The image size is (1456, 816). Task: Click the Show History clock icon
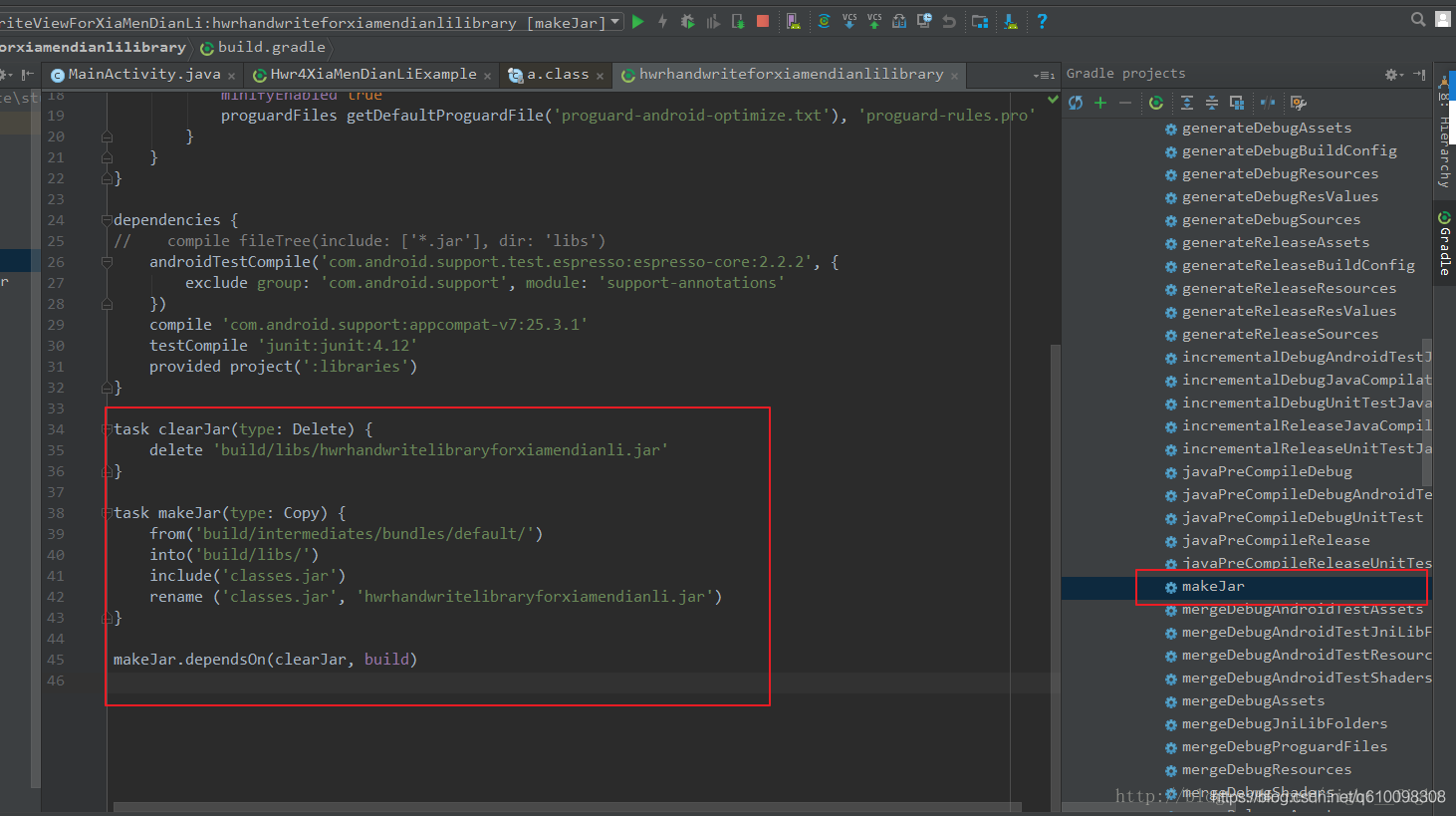[x=924, y=21]
